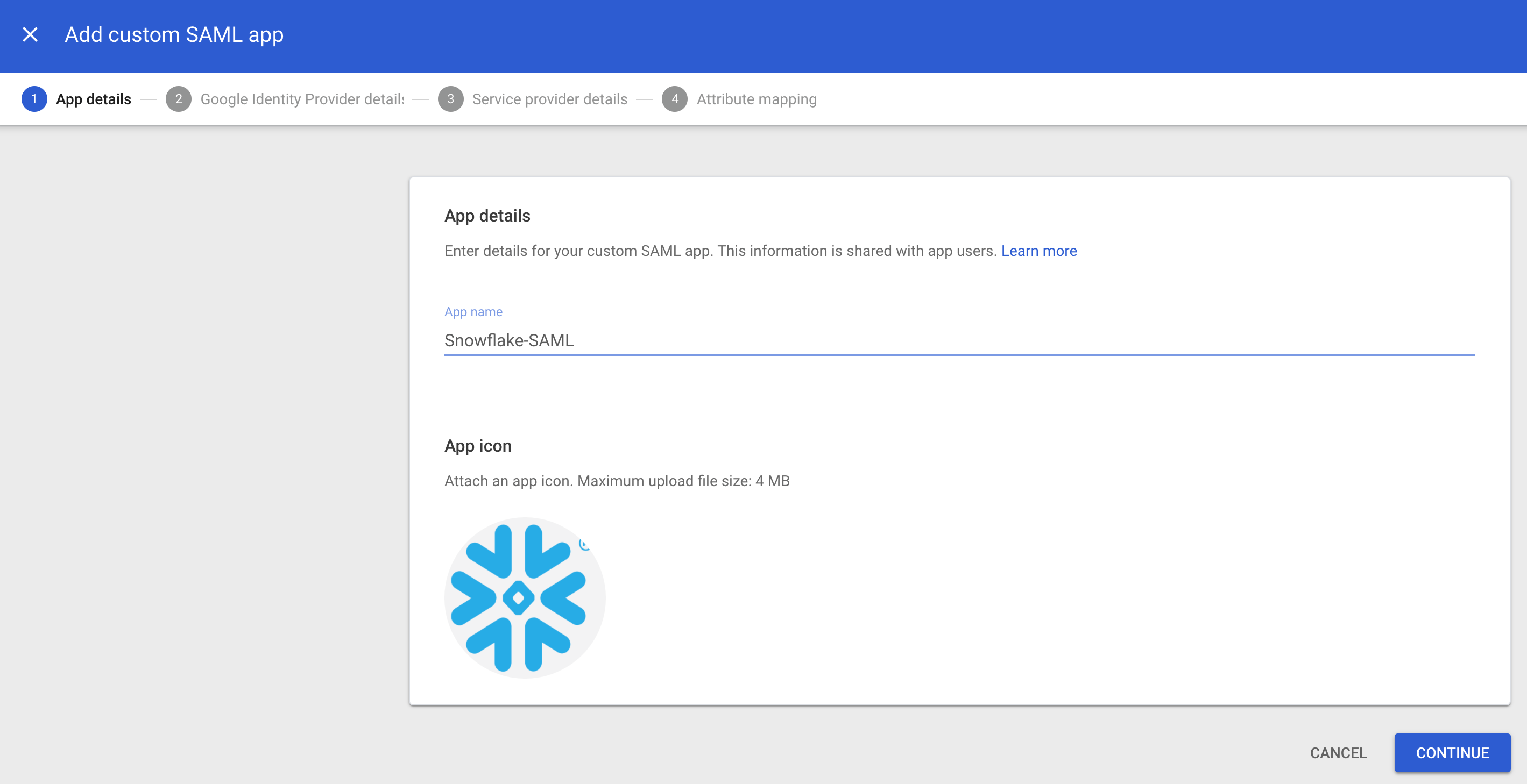This screenshot has width=1527, height=784.
Task: Open the Learn more link
Action: (x=1038, y=251)
